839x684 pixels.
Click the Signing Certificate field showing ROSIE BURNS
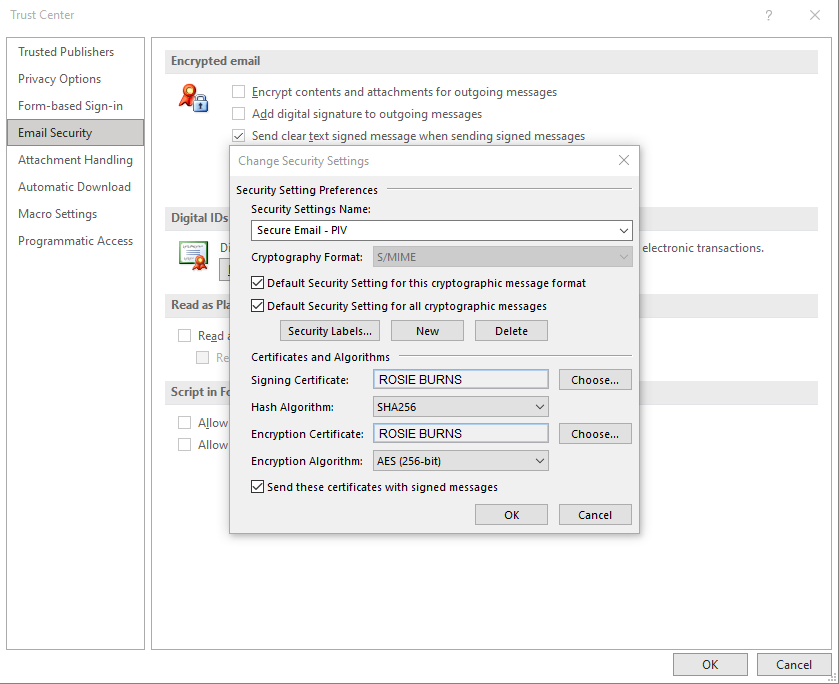click(460, 379)
